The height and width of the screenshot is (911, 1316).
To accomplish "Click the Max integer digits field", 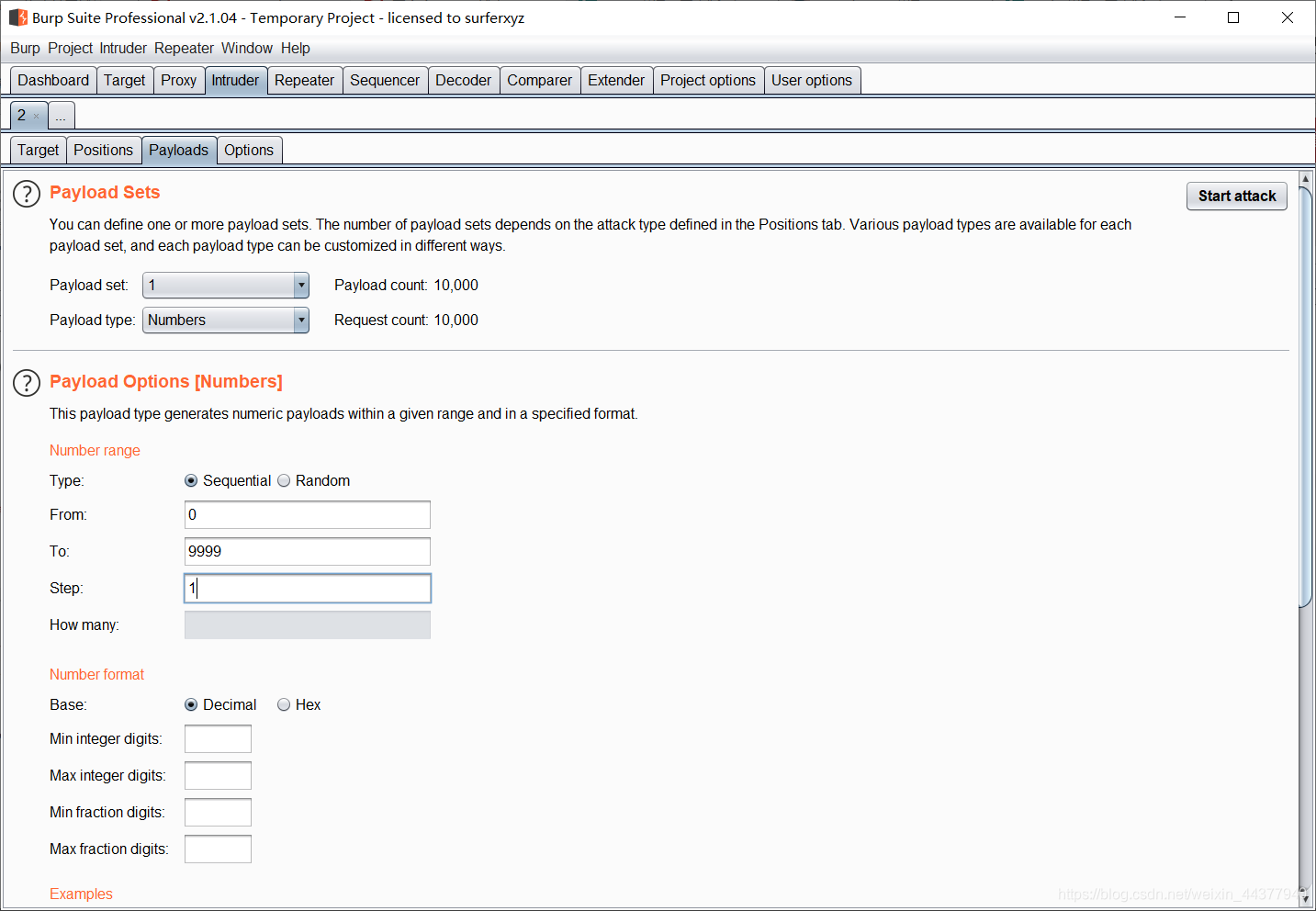I will coord(218,776).
